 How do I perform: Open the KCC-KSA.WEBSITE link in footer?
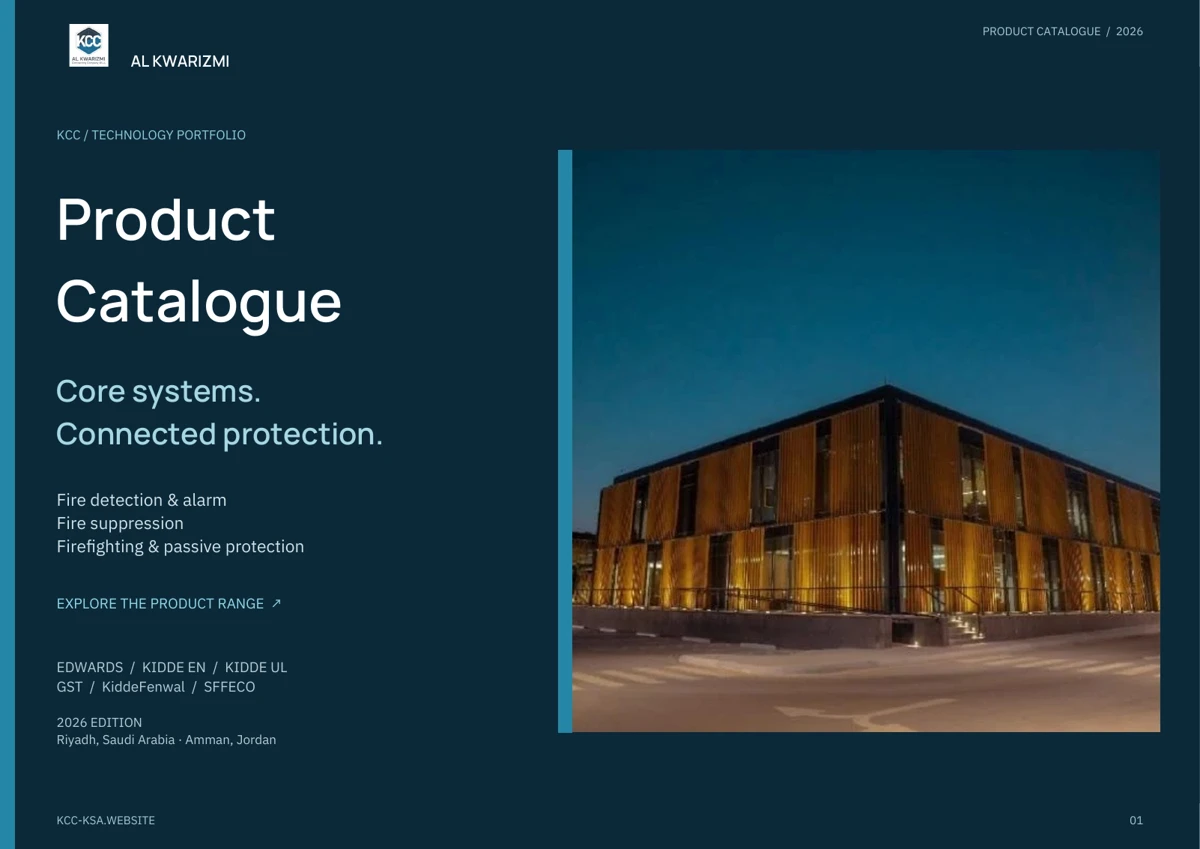(106, 820)
